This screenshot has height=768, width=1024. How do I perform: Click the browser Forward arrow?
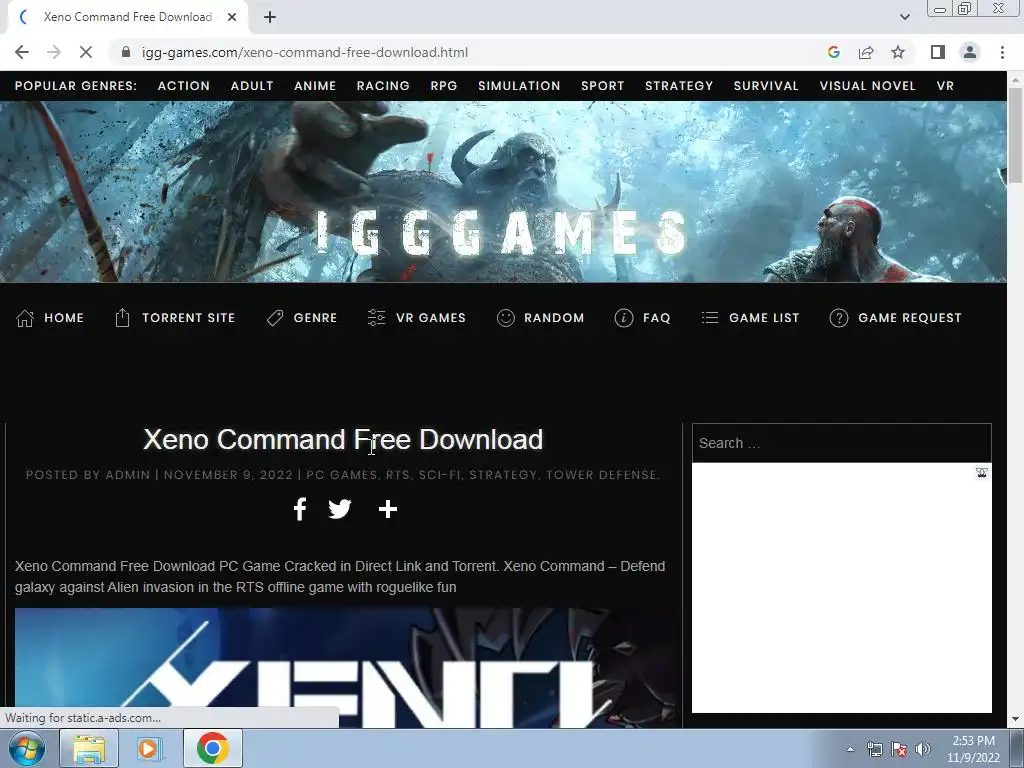point(54,52)
